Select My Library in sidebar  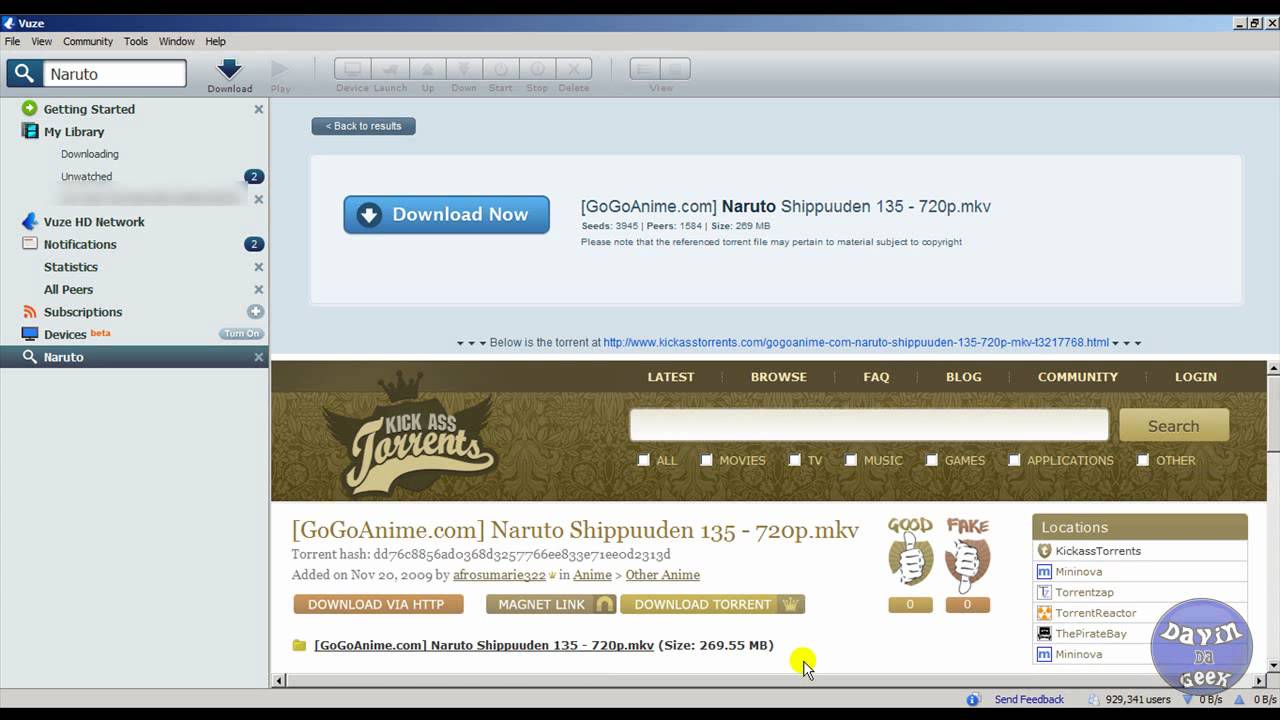tap(74, 132)
